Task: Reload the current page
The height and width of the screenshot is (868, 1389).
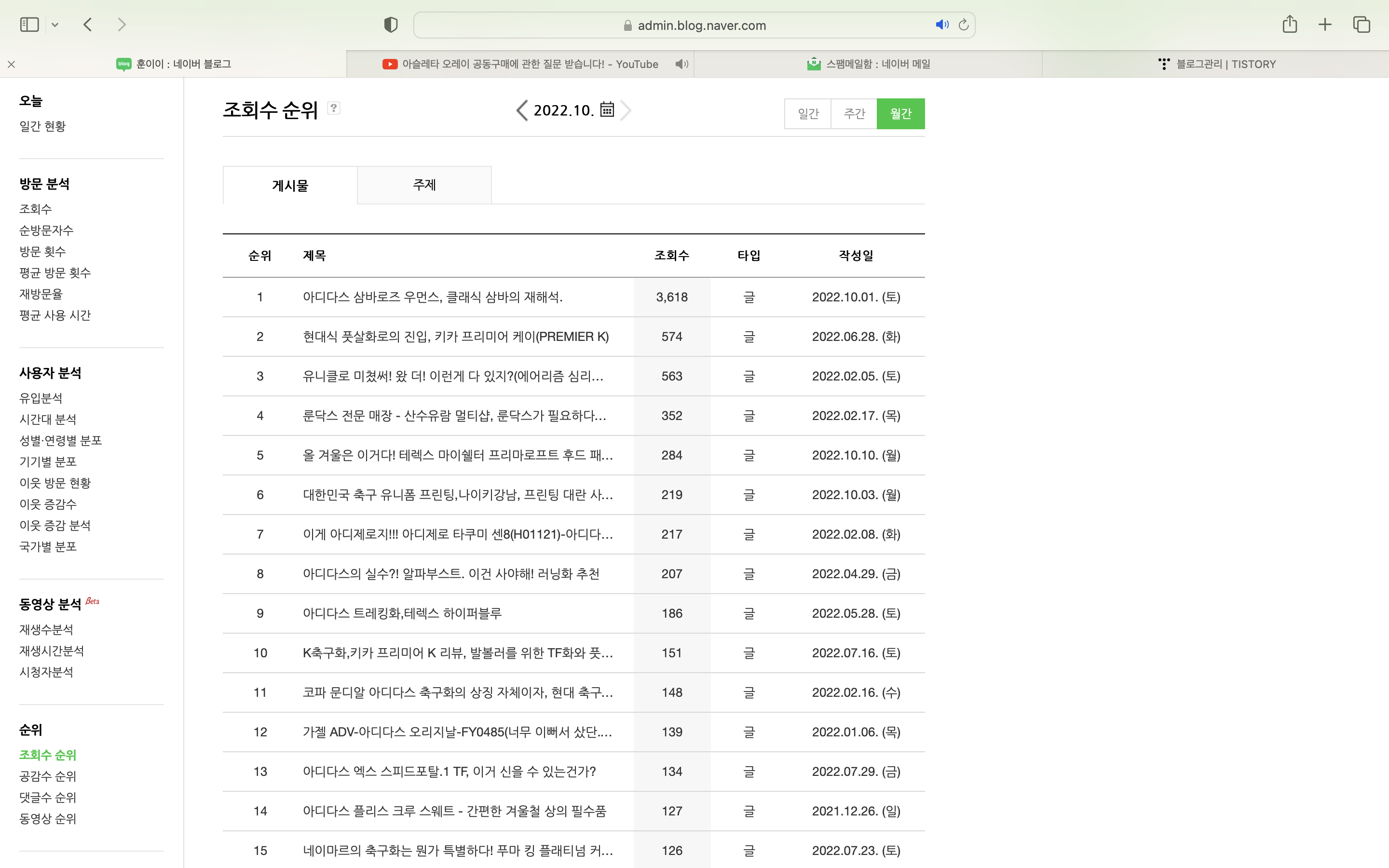Action: (964, 25)
